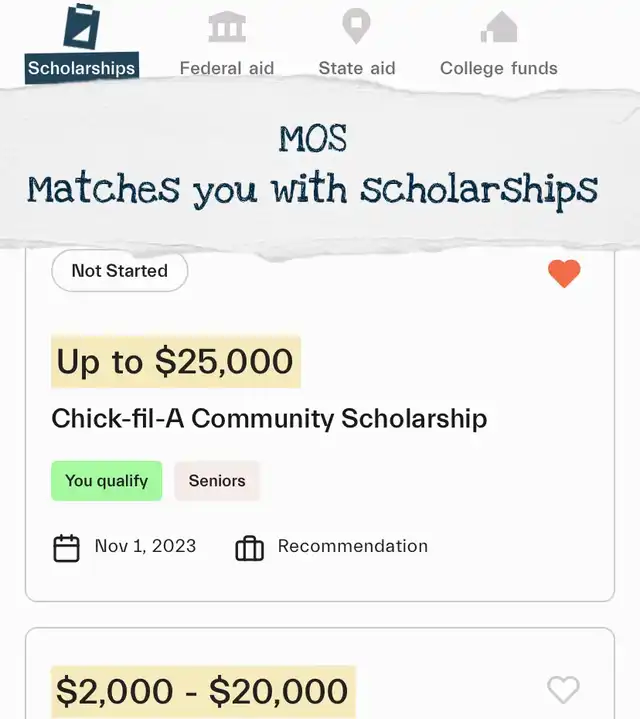Click the Not Started status button
Viewport: 640px width, 719px height.
[120, 271]
